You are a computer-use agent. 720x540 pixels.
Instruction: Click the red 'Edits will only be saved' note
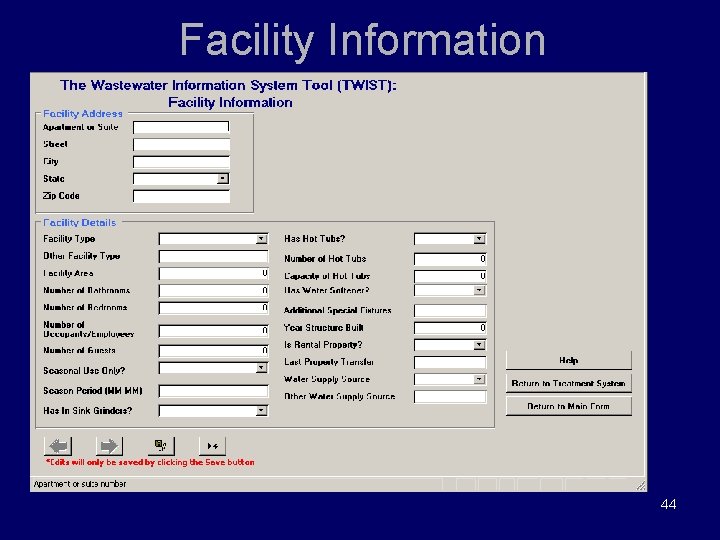coord(150,462)
